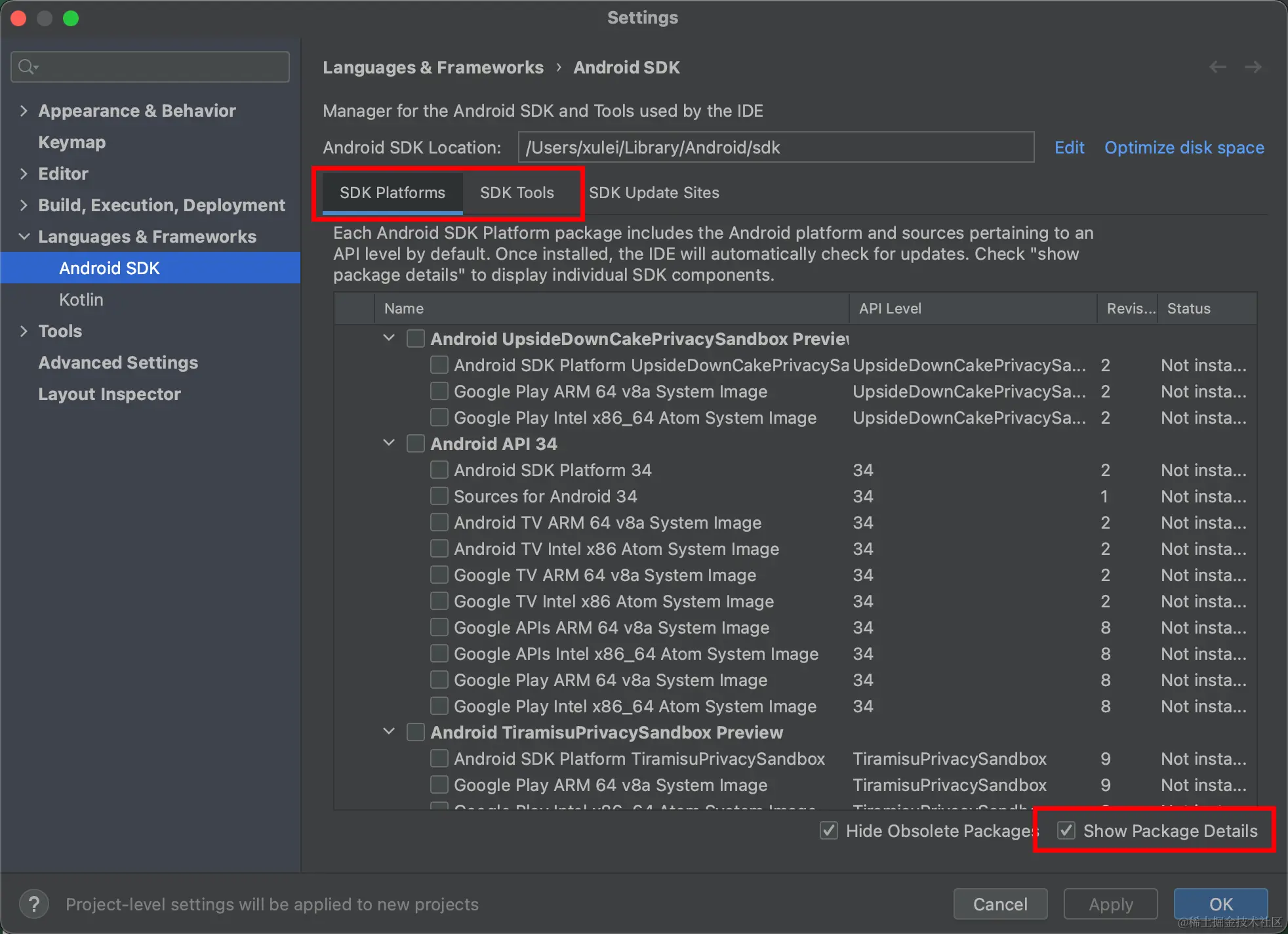Click Edit next to SDK location
1288x934 pixels.
1069,148
